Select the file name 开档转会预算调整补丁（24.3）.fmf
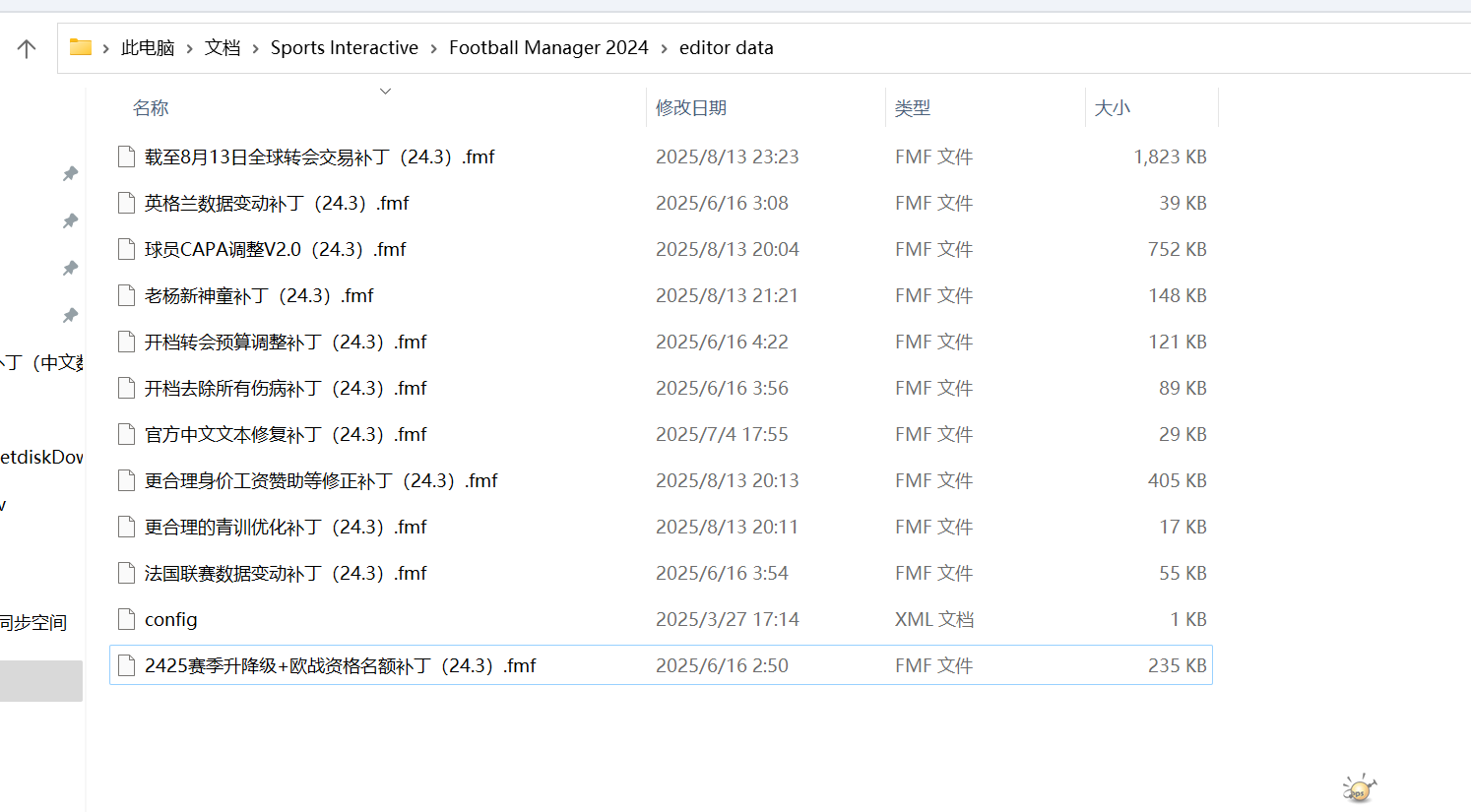Viewport: 1471px width, 812px height. tap(286, 342)
